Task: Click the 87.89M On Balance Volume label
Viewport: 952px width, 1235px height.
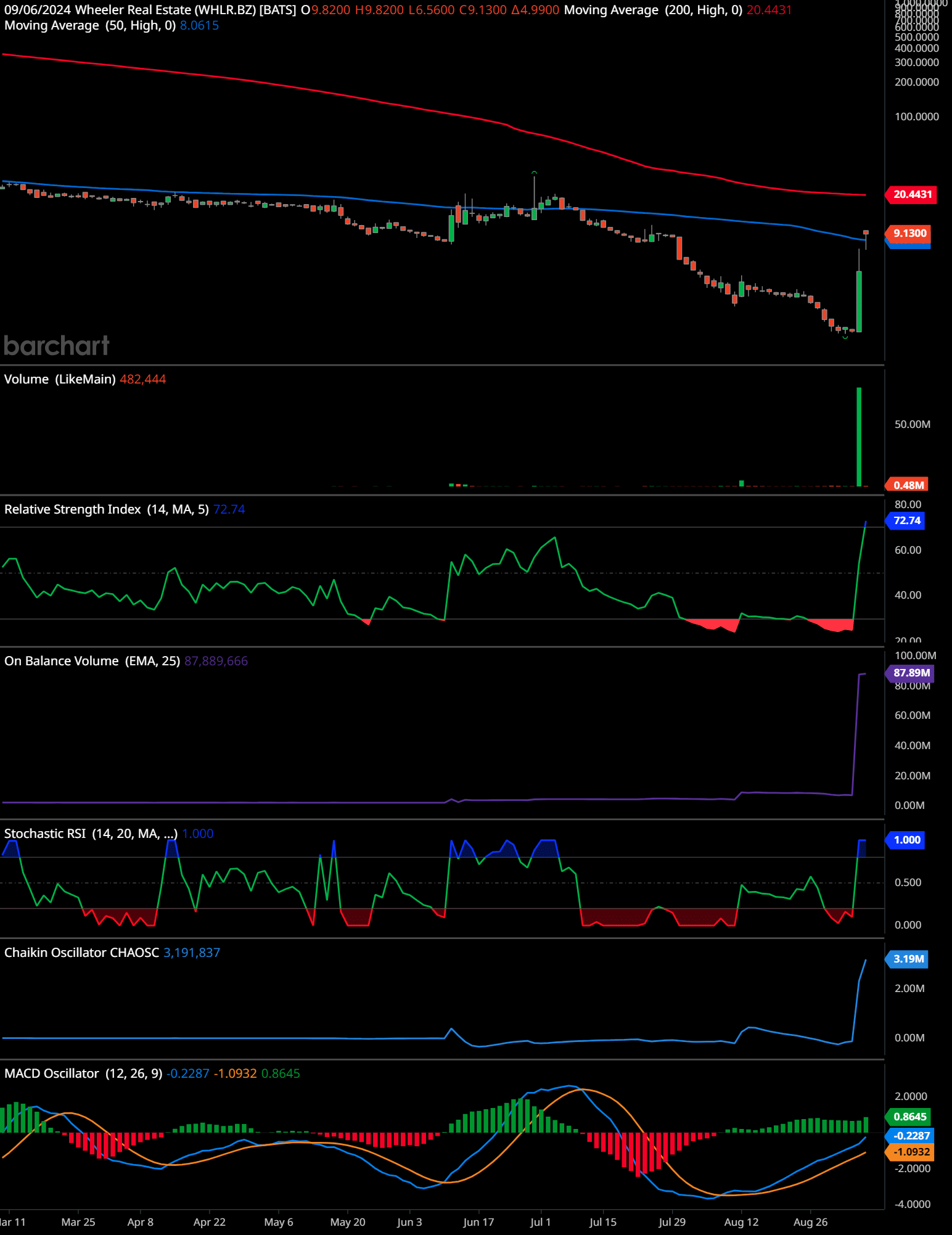Action: [911, 673]
